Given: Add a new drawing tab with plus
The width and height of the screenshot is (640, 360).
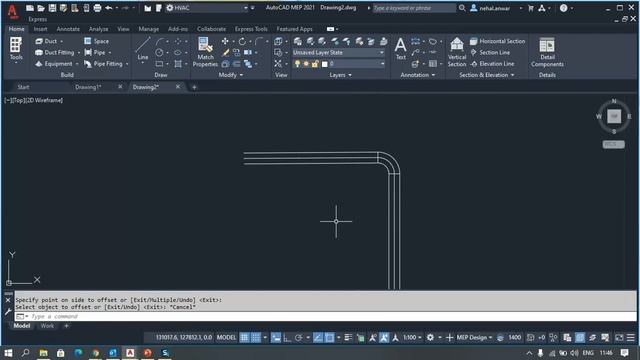Looking at the screenshot, I should click(x=194, y=87).
